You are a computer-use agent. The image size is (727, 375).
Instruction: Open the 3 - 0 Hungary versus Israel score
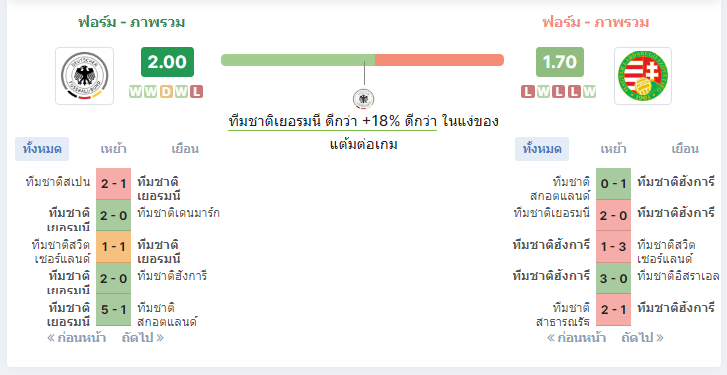[x=613, y=278]
